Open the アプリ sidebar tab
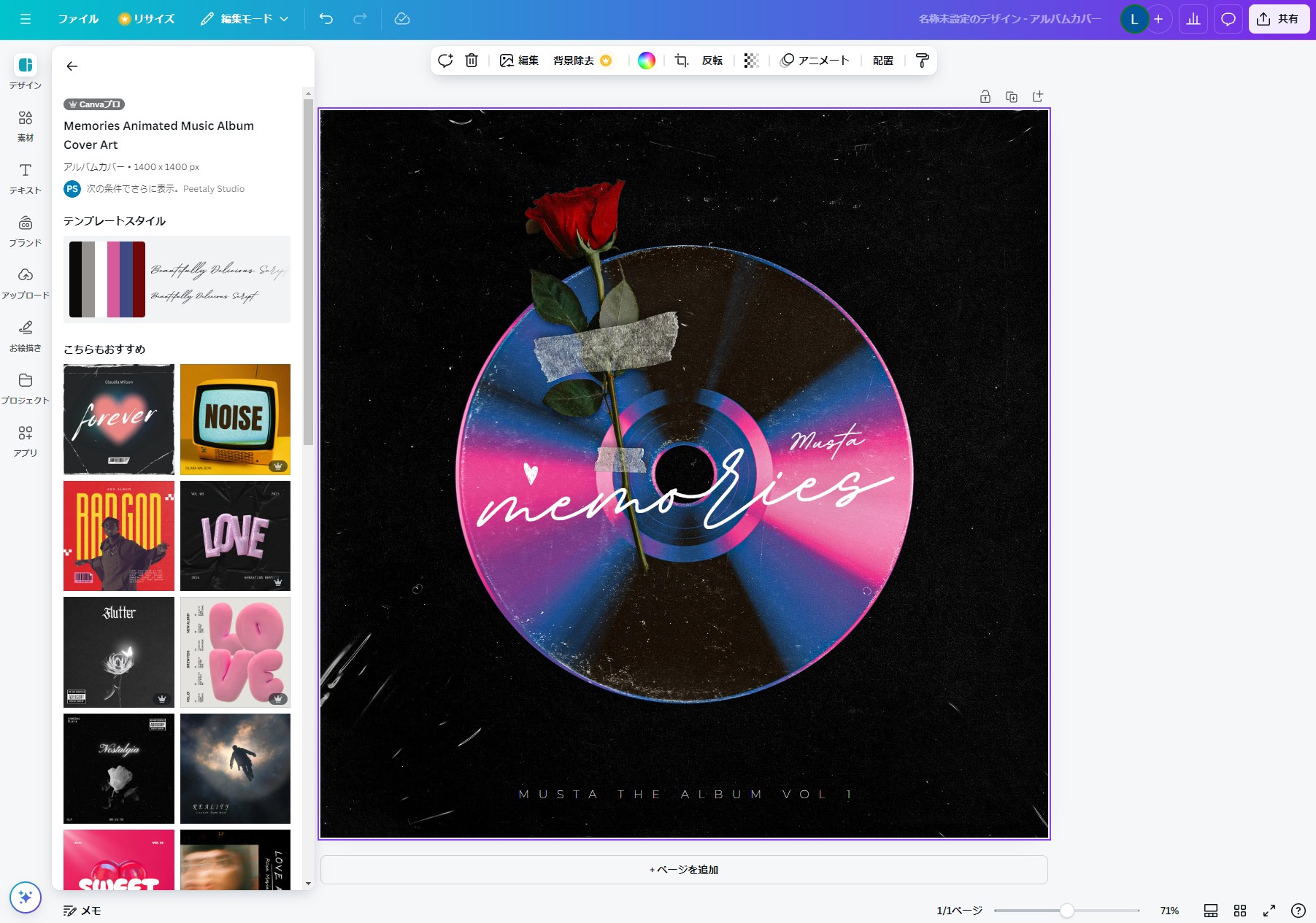 point(26,441)
